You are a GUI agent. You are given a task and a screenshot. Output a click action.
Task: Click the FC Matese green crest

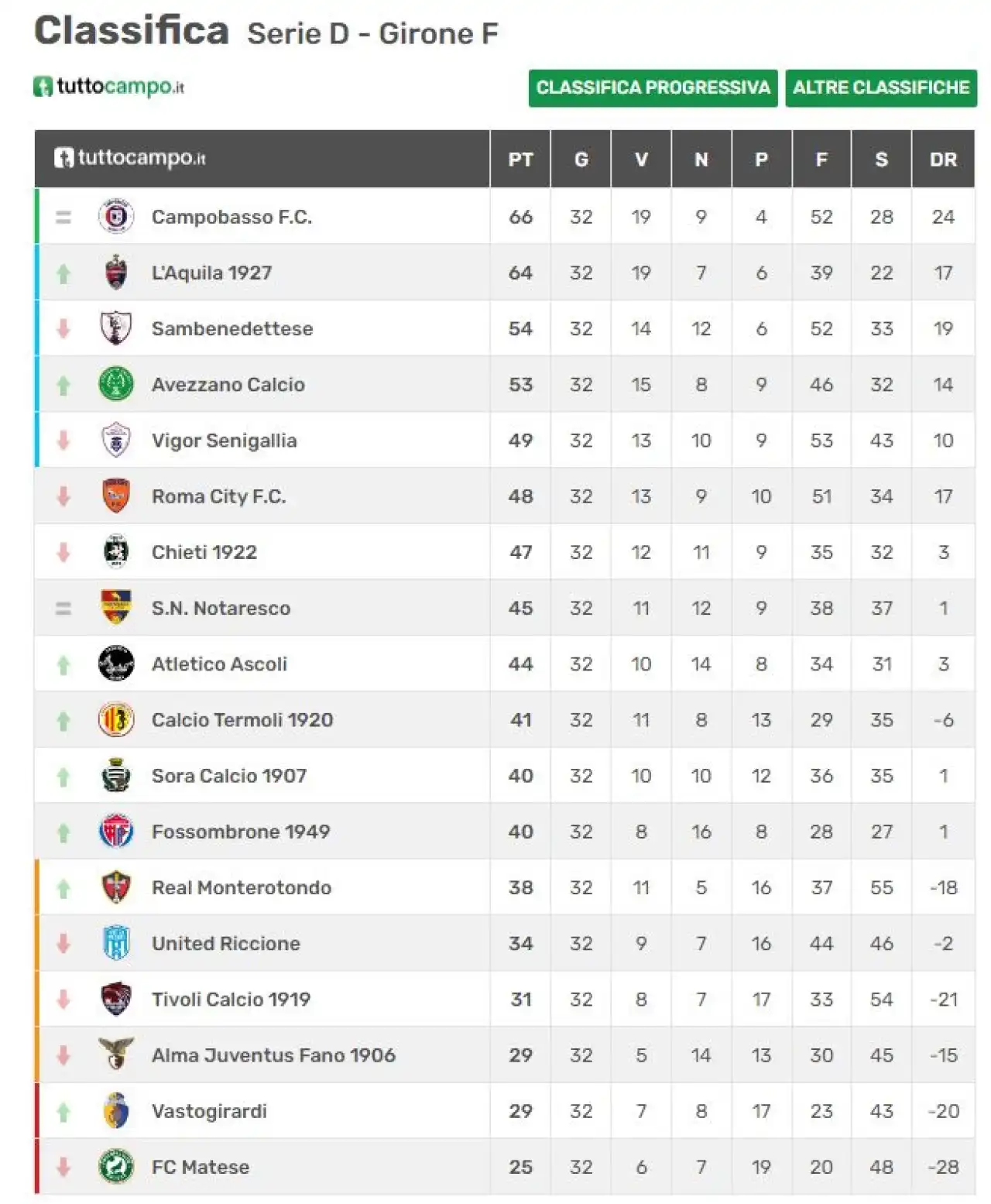[116, 1166]
